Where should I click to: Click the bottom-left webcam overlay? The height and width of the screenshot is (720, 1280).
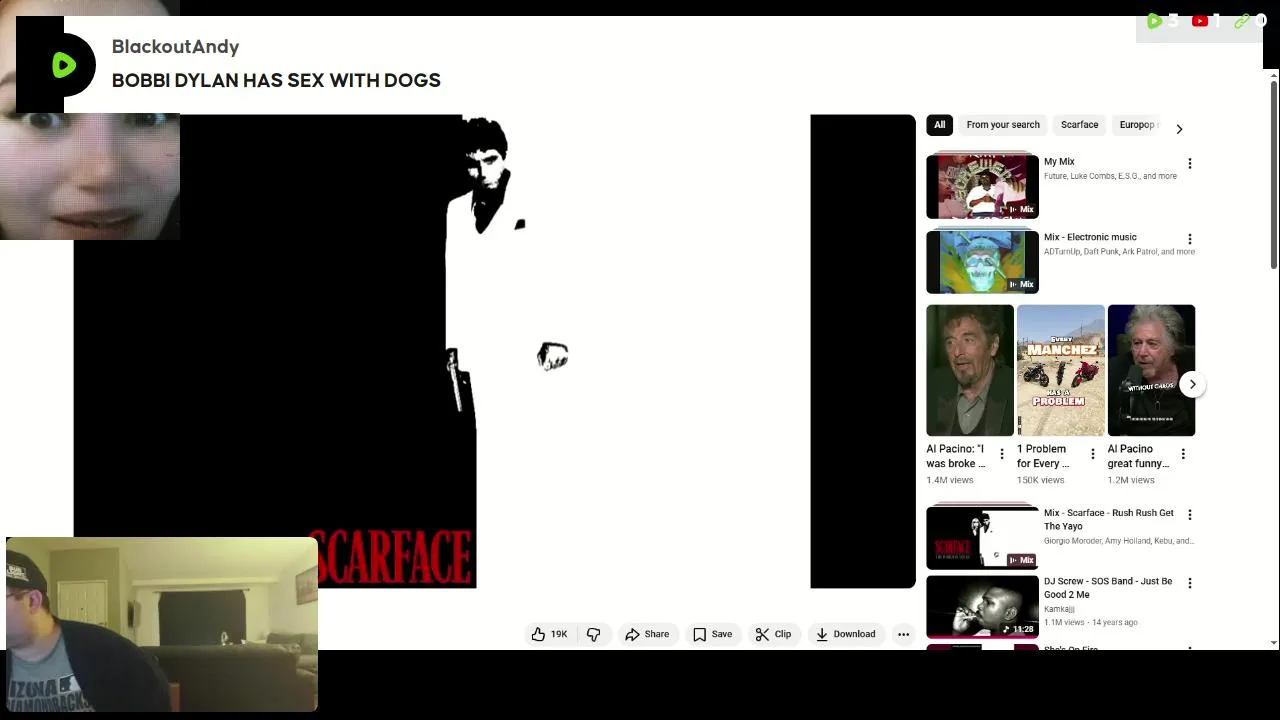161,624
